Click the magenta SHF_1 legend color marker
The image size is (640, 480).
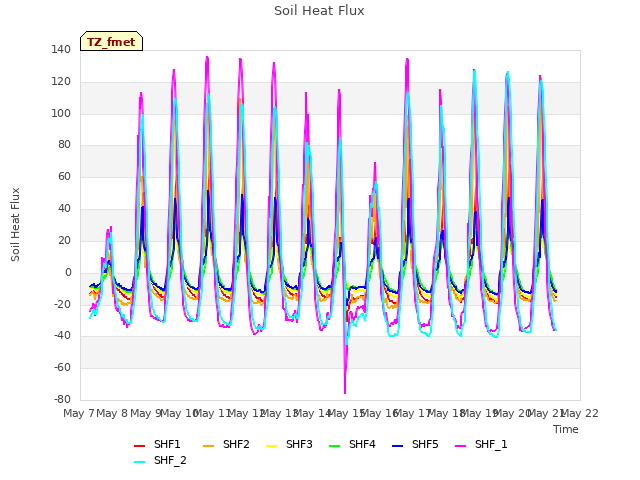click(460, 446)
